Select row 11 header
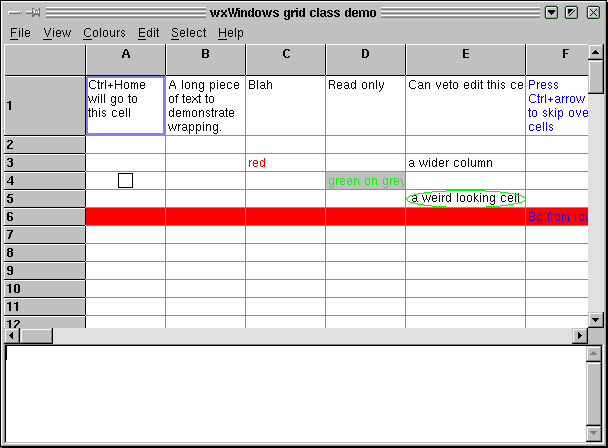608x448 pixels. pyautogui.click(x=45, y=306)
